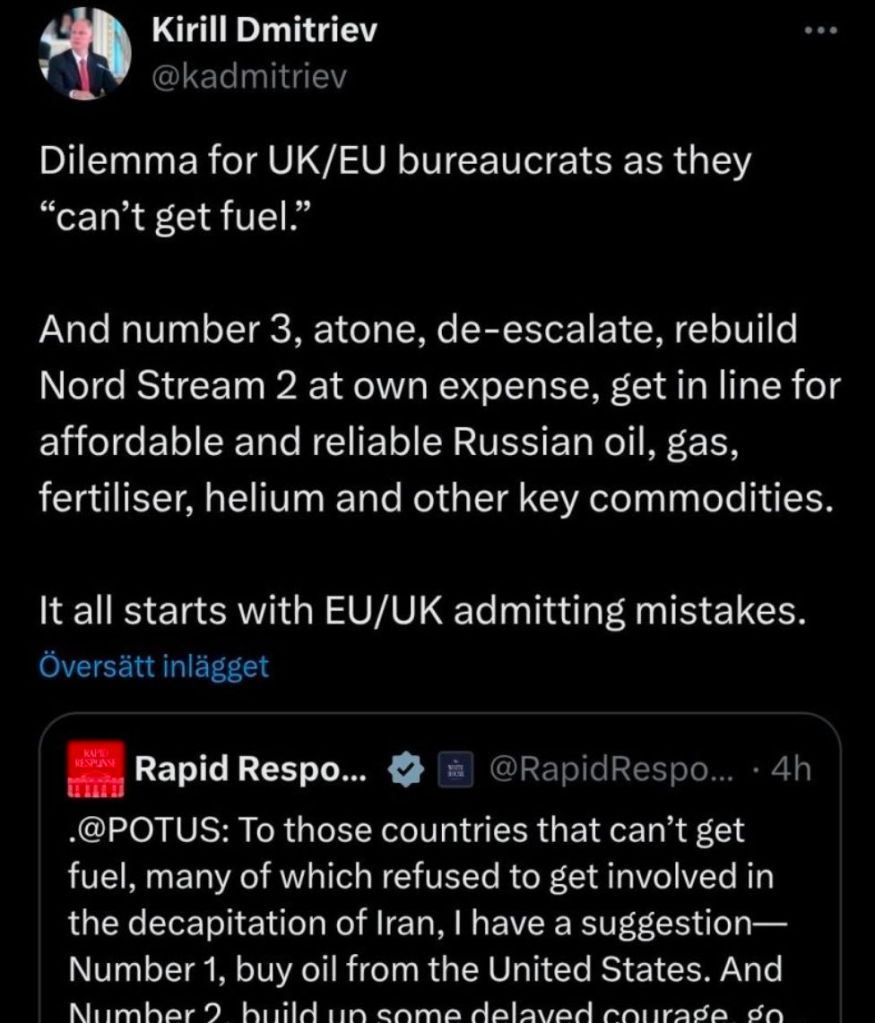Screen dimensions: 875x1023
Task: Open the "Rapid Respo..." account name
Action: click(x=251, y=770)
